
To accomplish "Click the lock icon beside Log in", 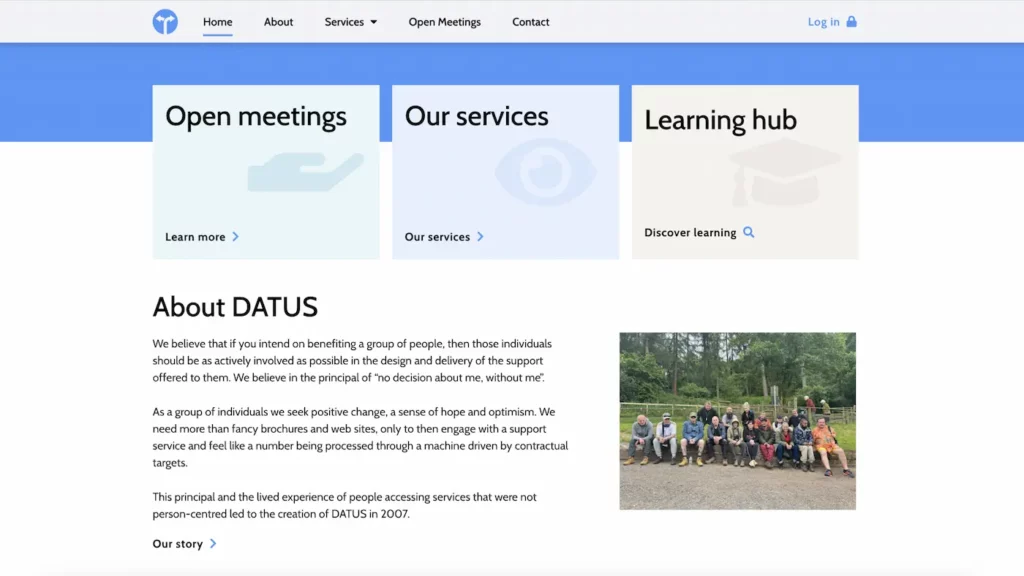I will click(x=852, y=22).
